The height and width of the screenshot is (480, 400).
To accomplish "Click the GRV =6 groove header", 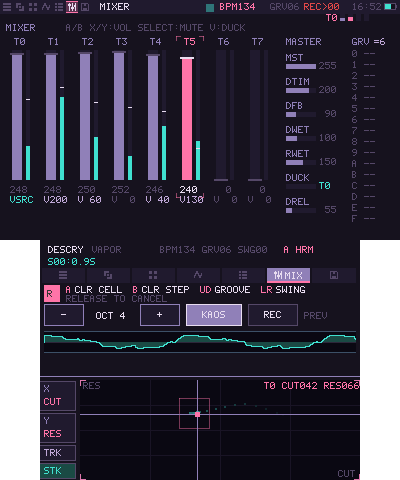I will click(x=368, y=42).
